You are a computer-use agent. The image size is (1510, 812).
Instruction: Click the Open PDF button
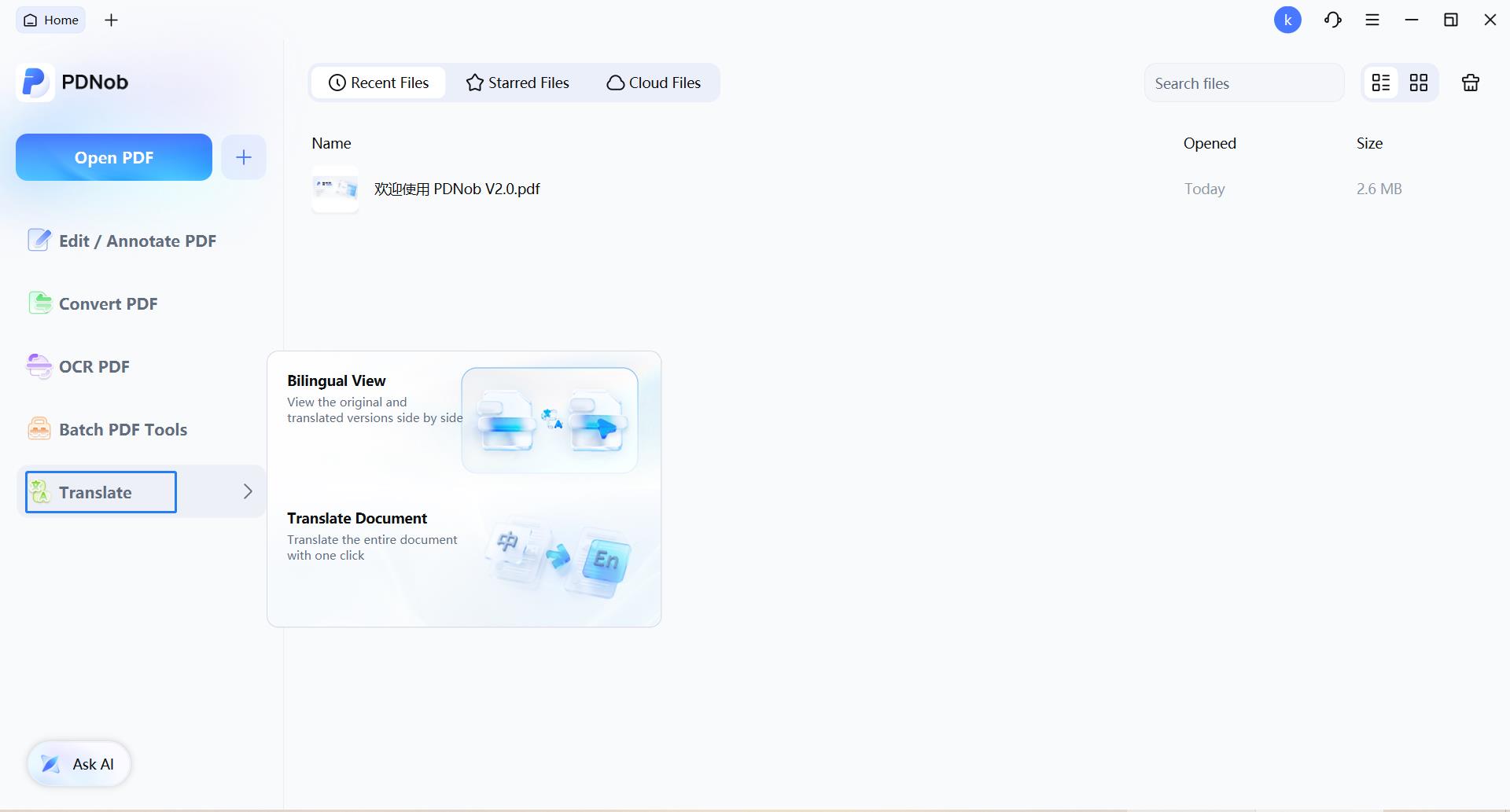114,157
